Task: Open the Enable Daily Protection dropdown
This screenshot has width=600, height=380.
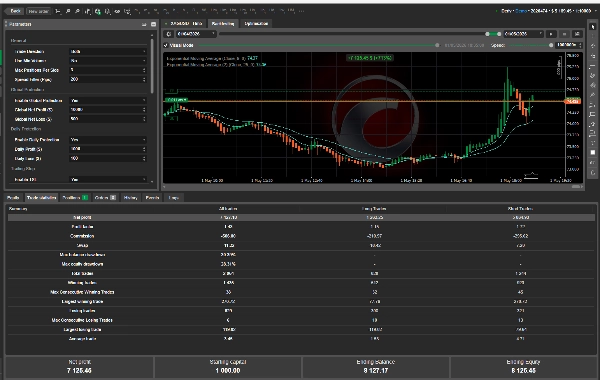Action: point(108,140)
